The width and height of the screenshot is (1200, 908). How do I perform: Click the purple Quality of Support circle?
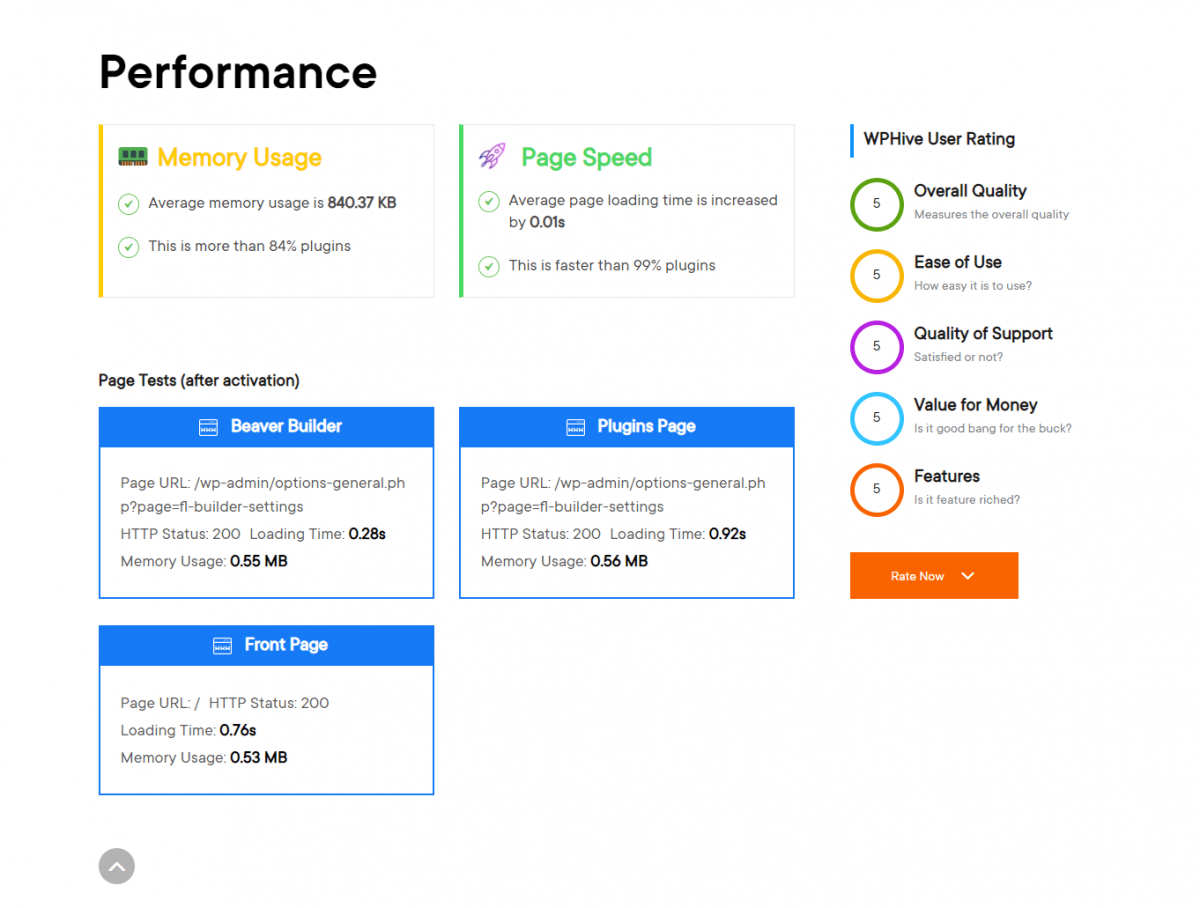click(x=877, y=347)
